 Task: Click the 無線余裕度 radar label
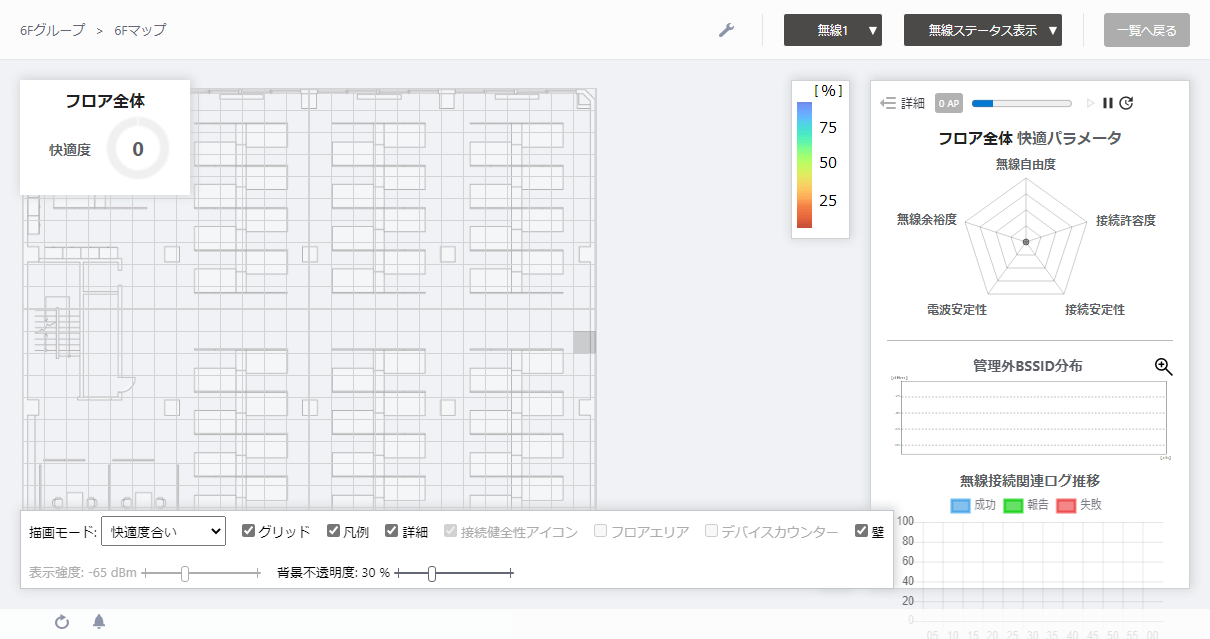click(927, 219)
